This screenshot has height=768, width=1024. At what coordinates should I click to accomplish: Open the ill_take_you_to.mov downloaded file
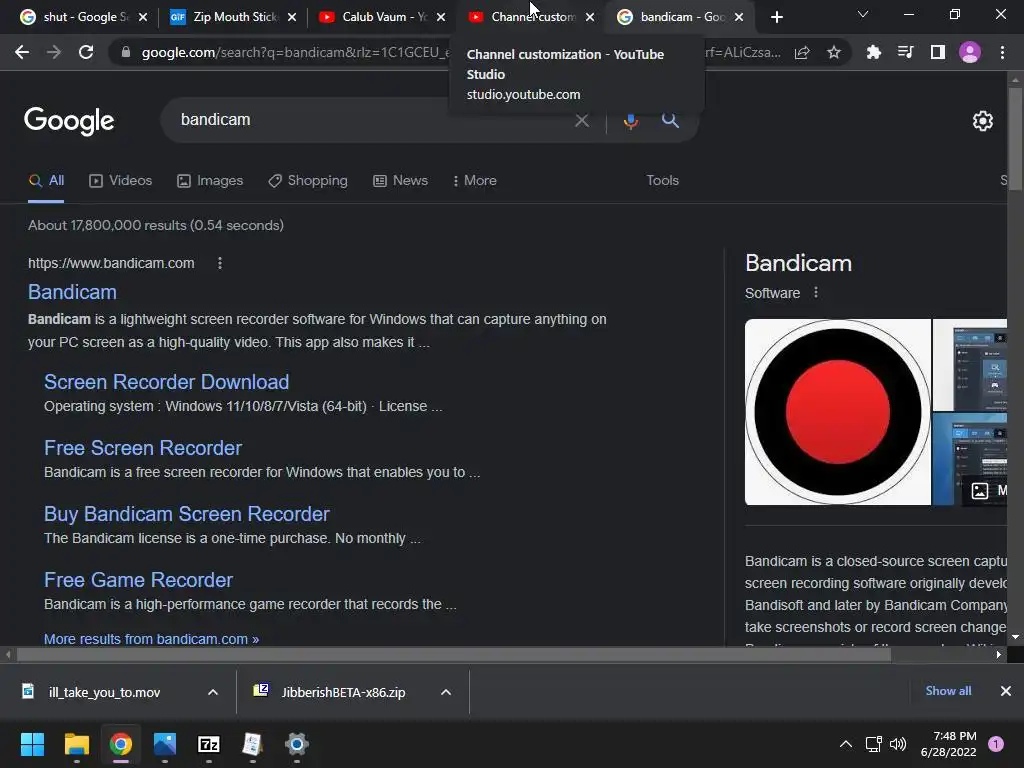click(104, 692)
